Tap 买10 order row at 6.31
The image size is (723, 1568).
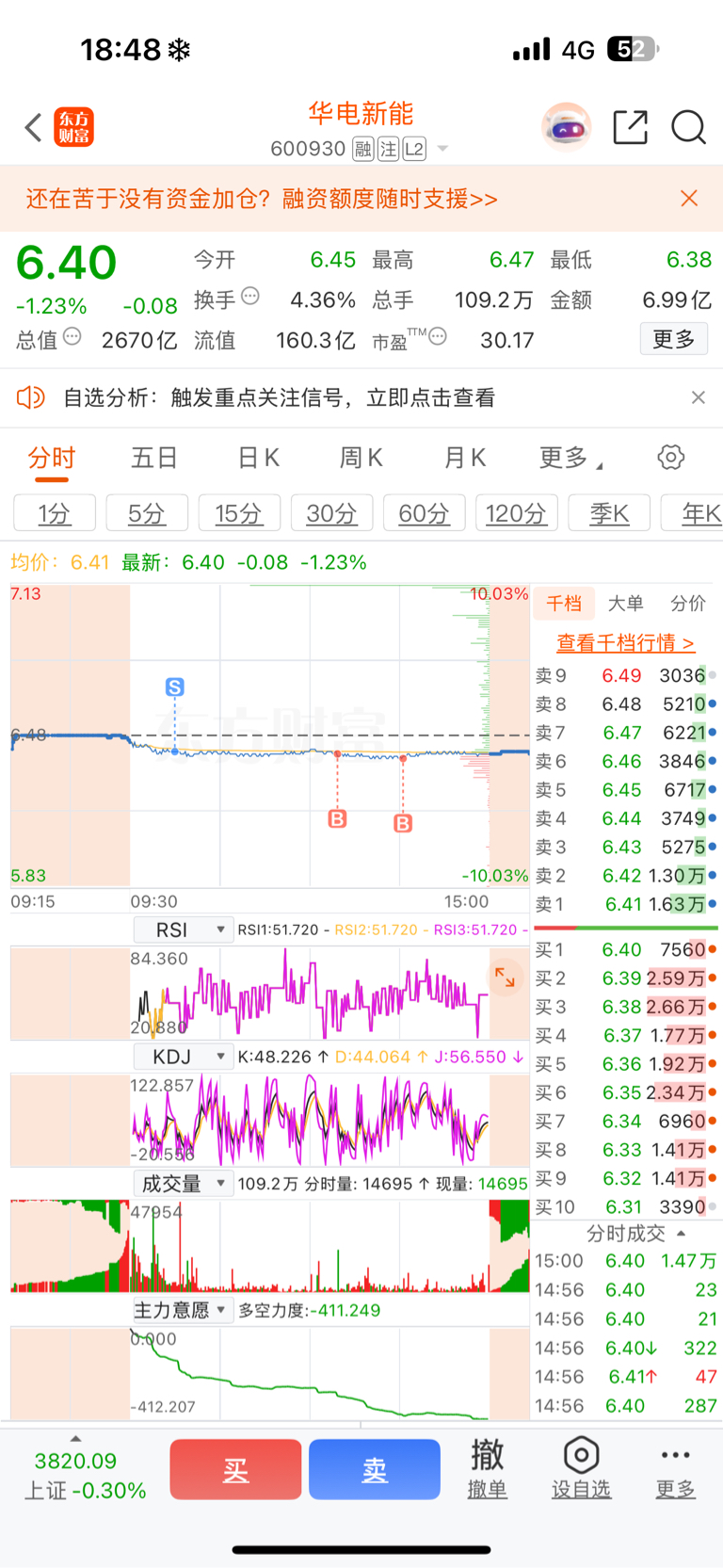pos(626,1207)
